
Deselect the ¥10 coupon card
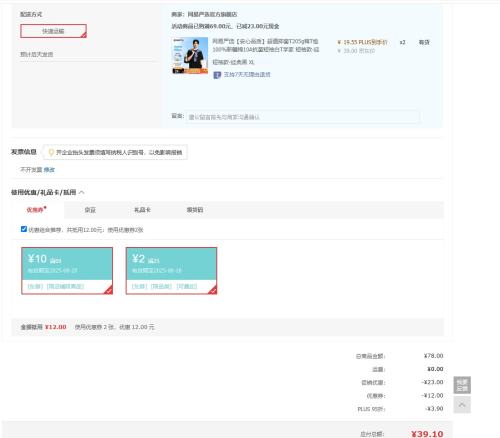point(67,271)
